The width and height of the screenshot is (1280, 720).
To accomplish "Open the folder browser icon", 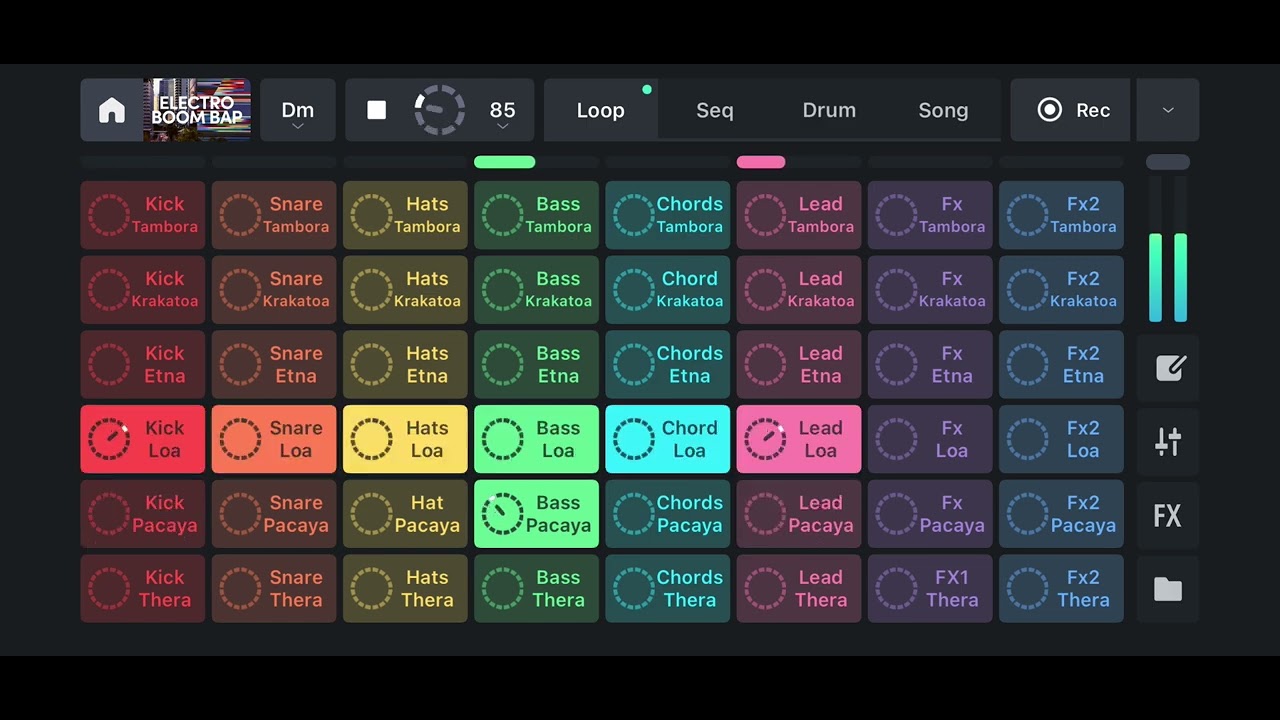I will (1168, 590).
